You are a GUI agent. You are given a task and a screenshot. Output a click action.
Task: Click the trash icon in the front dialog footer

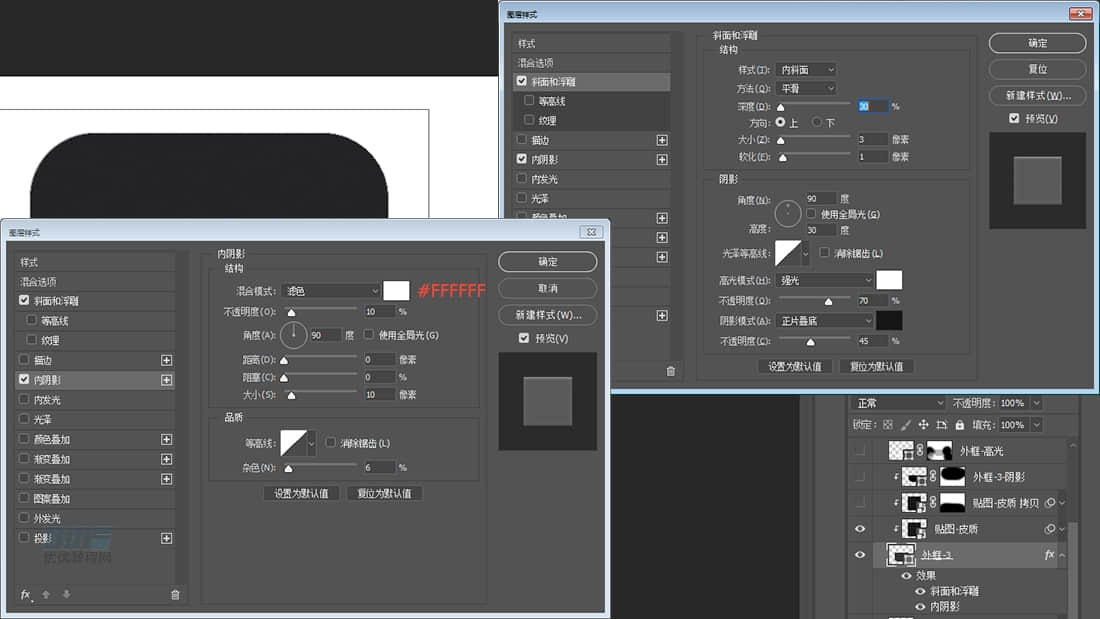click(x=175, y=594)
